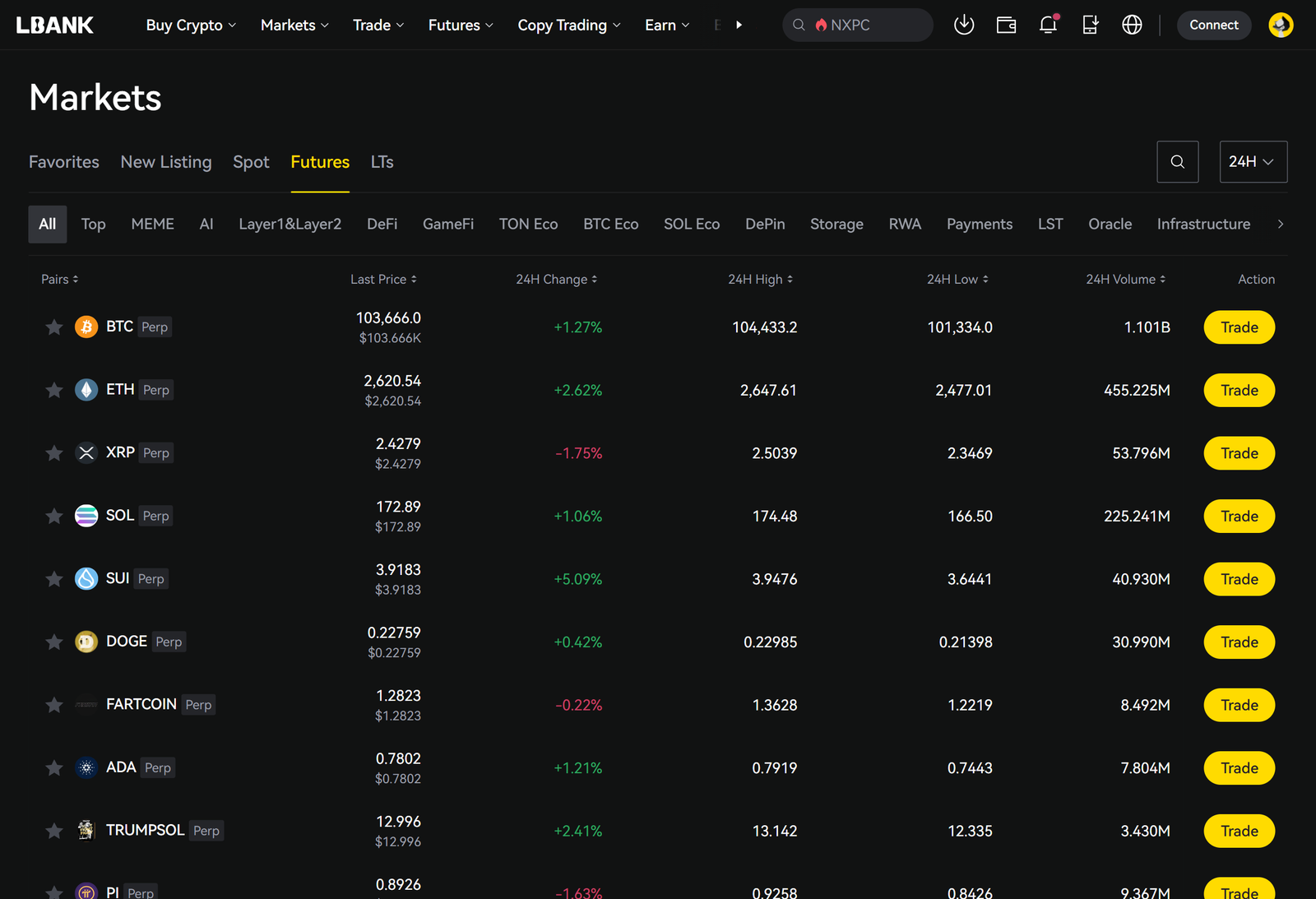The width and height of the screenshot is (1316, 899).
Task: Open notifications bell icon
Action: click(x=1048, y=25)
